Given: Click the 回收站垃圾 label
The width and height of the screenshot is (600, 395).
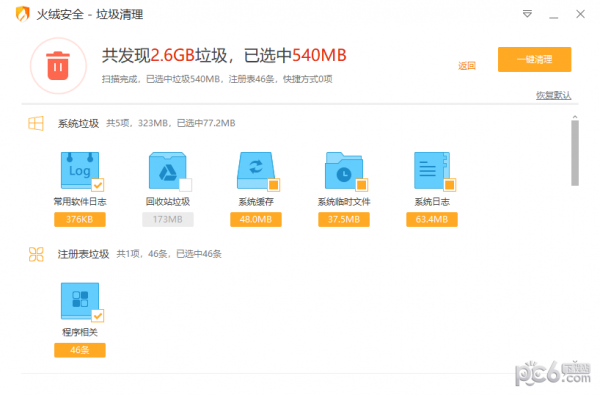Looking at the screenshot, I should click(168, 202).
